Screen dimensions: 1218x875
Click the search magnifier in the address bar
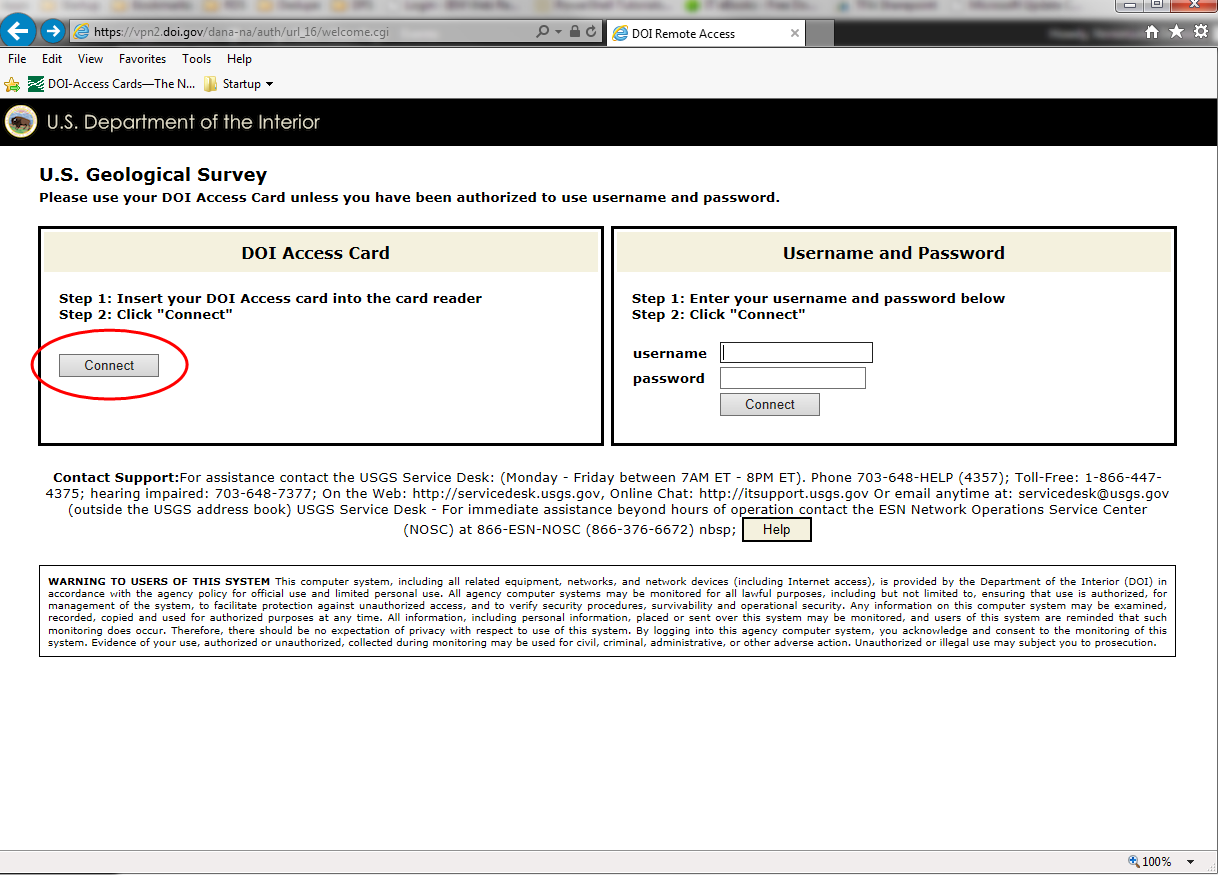pyautogui.click(x=543, y=32)
